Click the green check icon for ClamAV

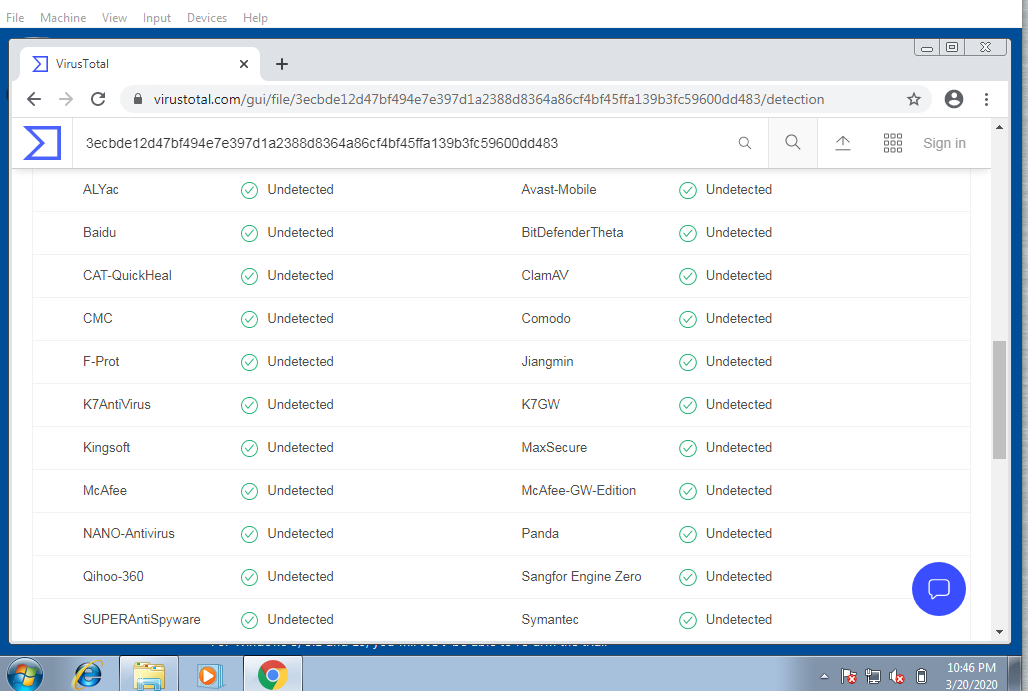(688, 276)
